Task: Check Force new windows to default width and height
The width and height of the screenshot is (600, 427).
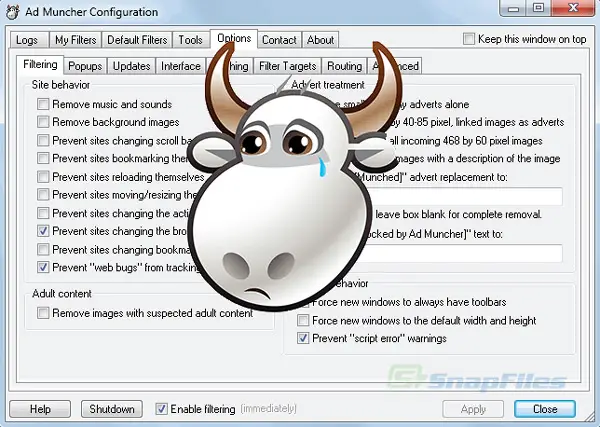Action: tap(303, 320)
